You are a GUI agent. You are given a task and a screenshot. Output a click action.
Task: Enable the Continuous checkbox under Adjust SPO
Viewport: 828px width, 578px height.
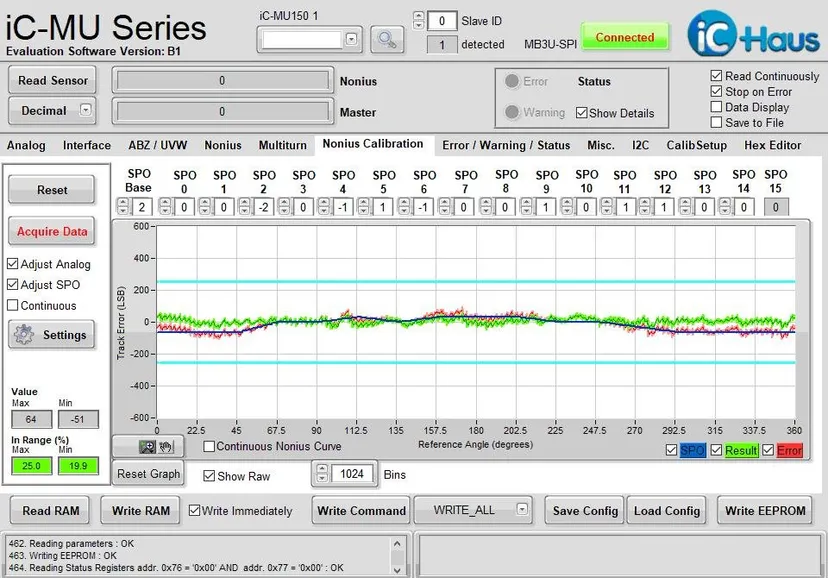[x=13, y=305]
